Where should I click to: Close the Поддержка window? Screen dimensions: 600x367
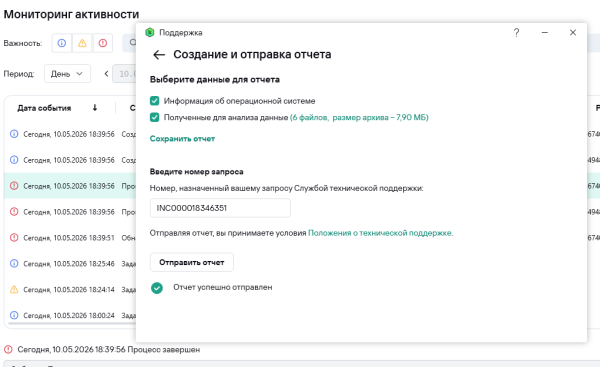pos(573,33)
